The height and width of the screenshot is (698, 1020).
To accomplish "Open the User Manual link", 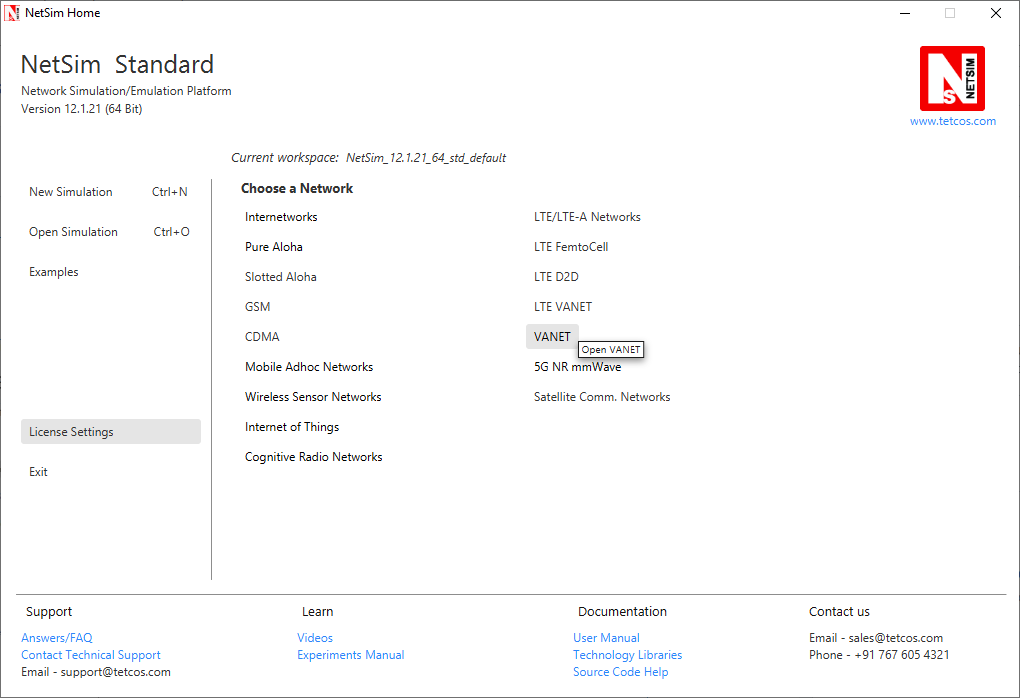I will [x=606, y=638].
